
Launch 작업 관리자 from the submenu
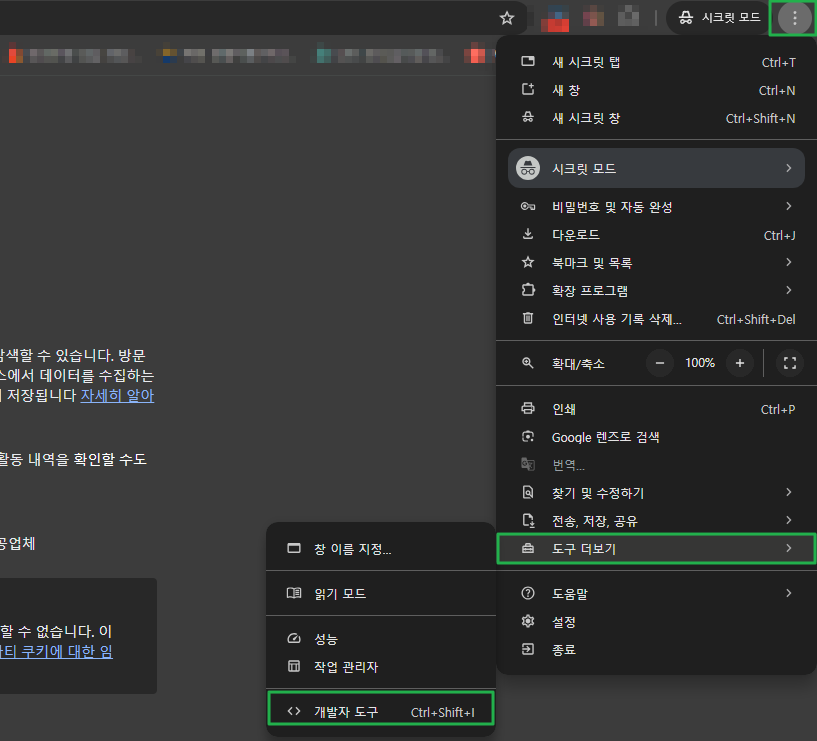pos(380,665)
